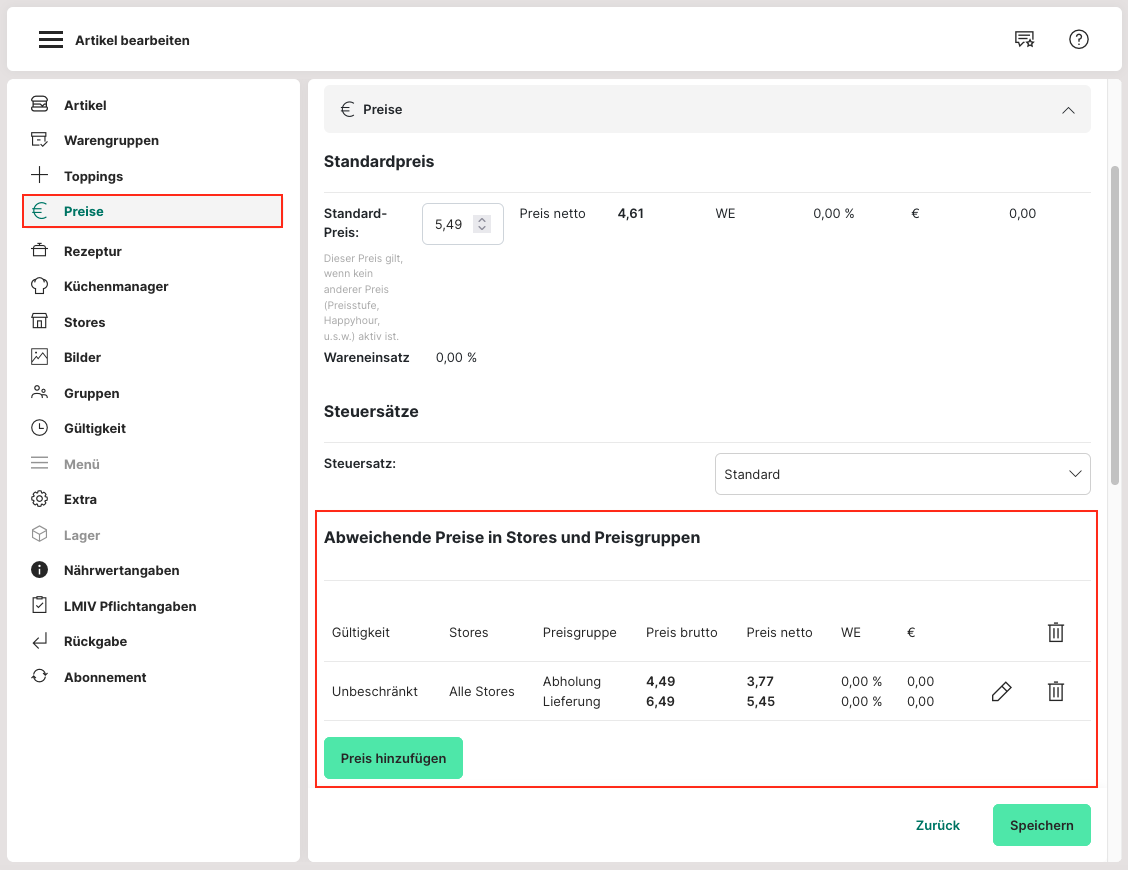Click into the Standard-Preis input field

pos(449,224)
